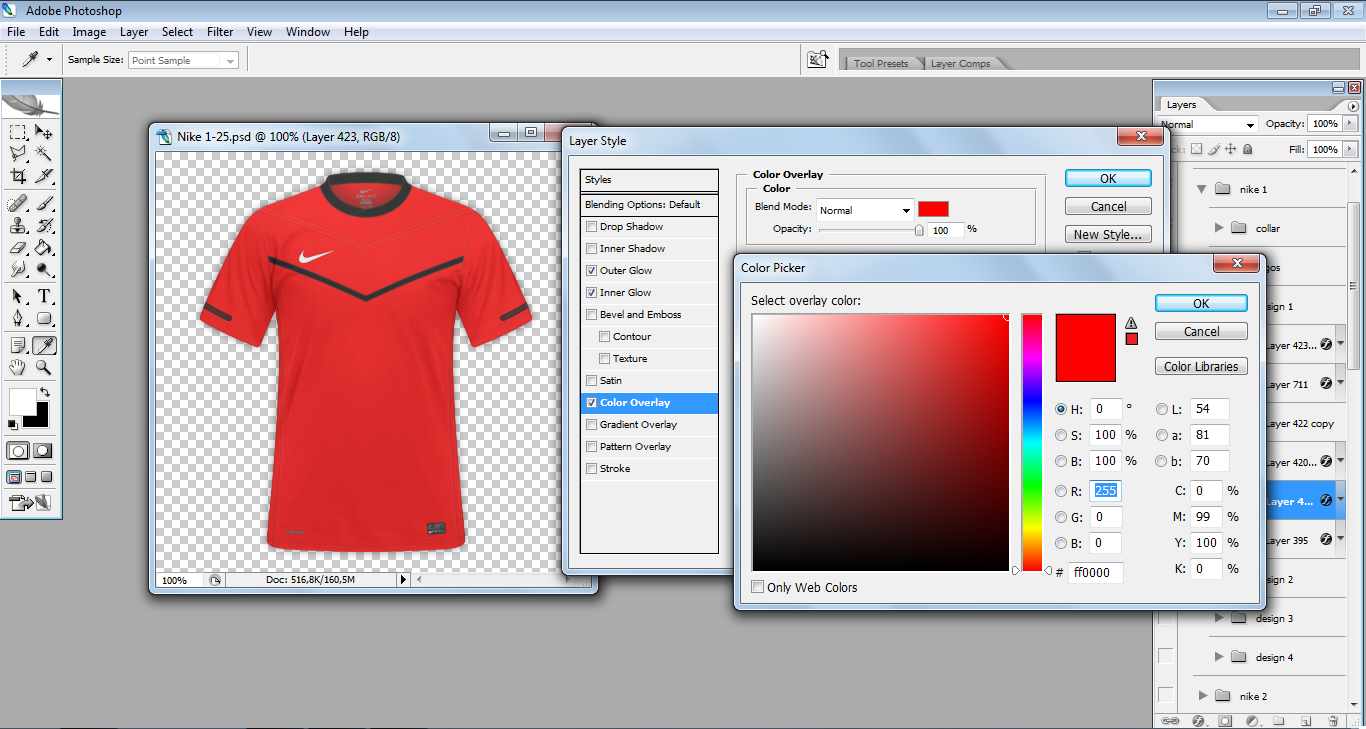1366x729 pixels.
Task: Open the layer Opacity slider arrow
Action: point(1348,124)
